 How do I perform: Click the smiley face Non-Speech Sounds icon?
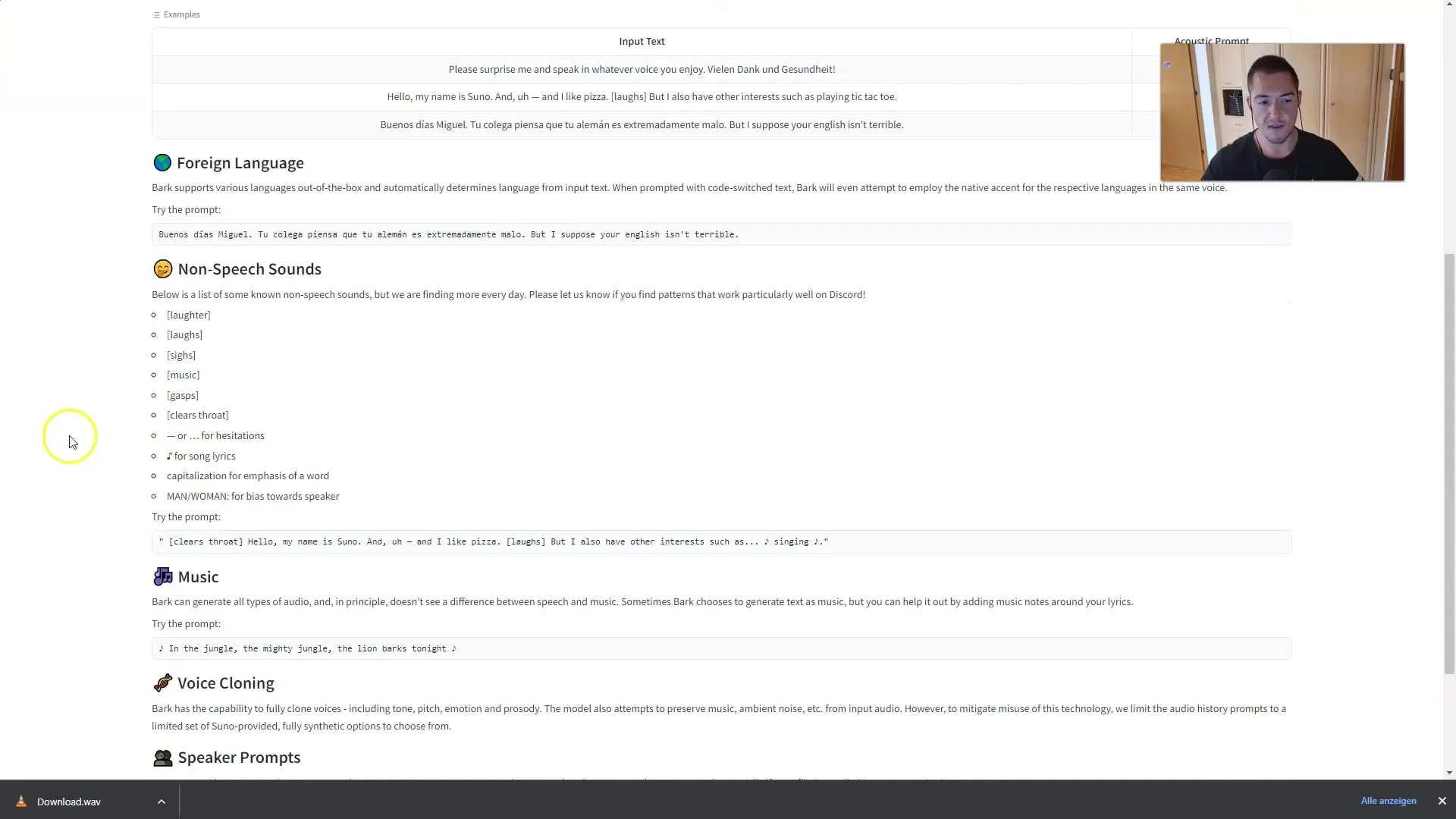pos(162,268)
